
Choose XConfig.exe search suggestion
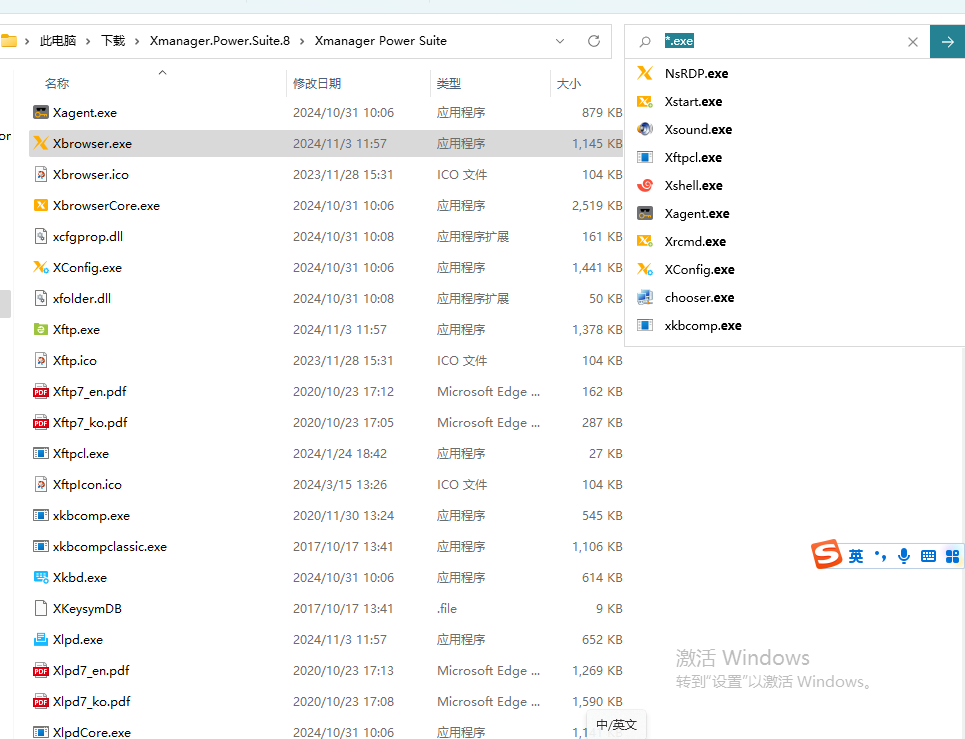click(x=795, y=270)
